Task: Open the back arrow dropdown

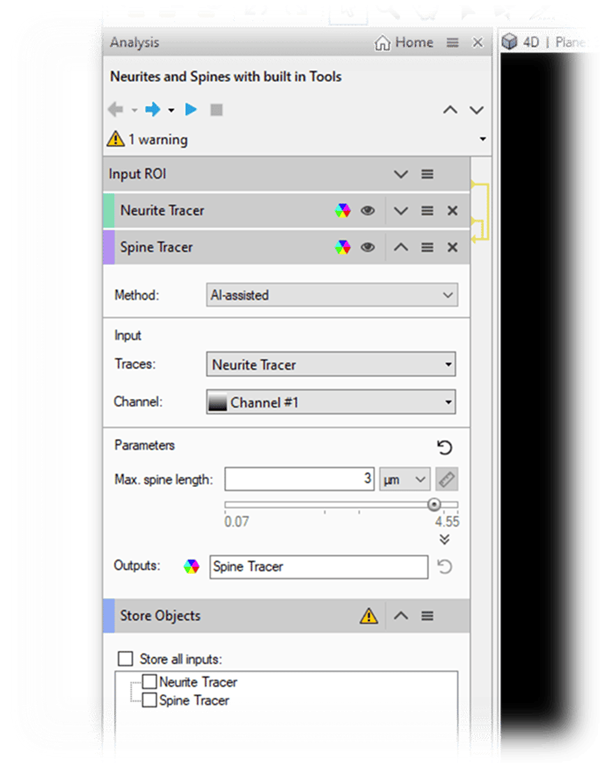Action: [134, 110]
